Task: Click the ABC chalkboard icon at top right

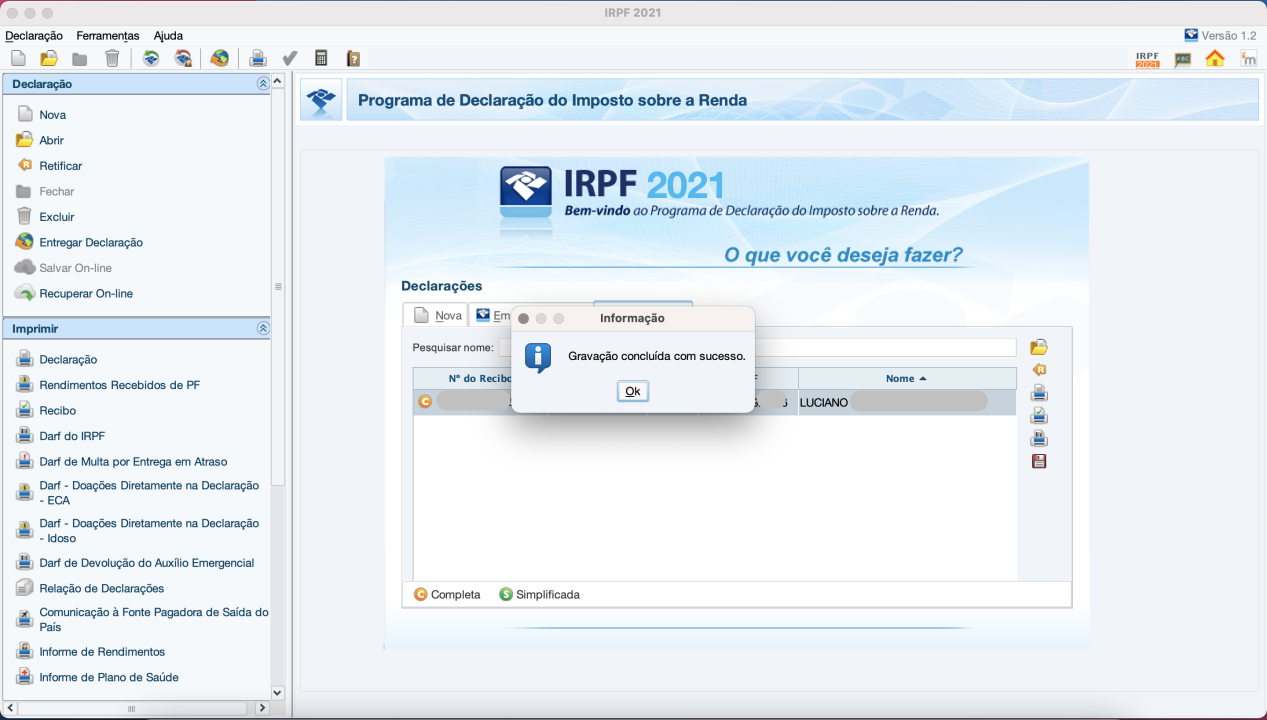Action: [x=1183, y=58]
